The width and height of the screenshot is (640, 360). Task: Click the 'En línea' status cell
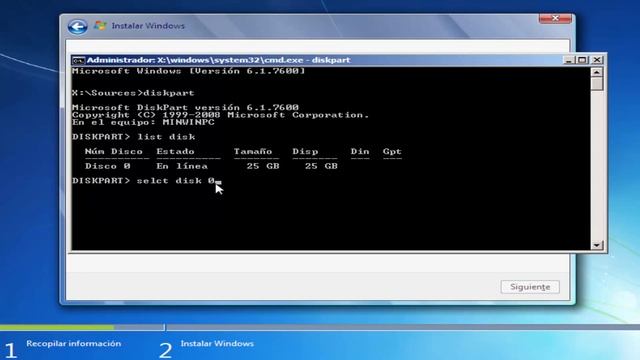(182, 166)
